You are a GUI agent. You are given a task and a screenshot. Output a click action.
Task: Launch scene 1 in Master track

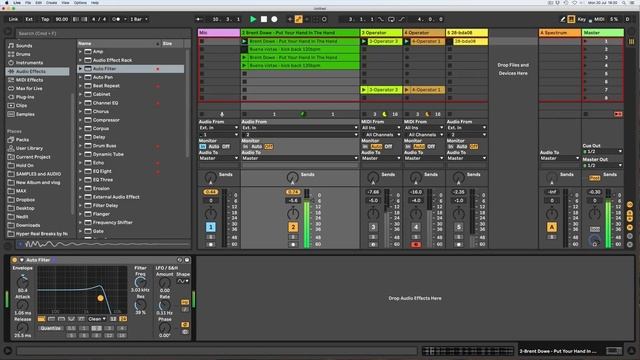(585, 41)
